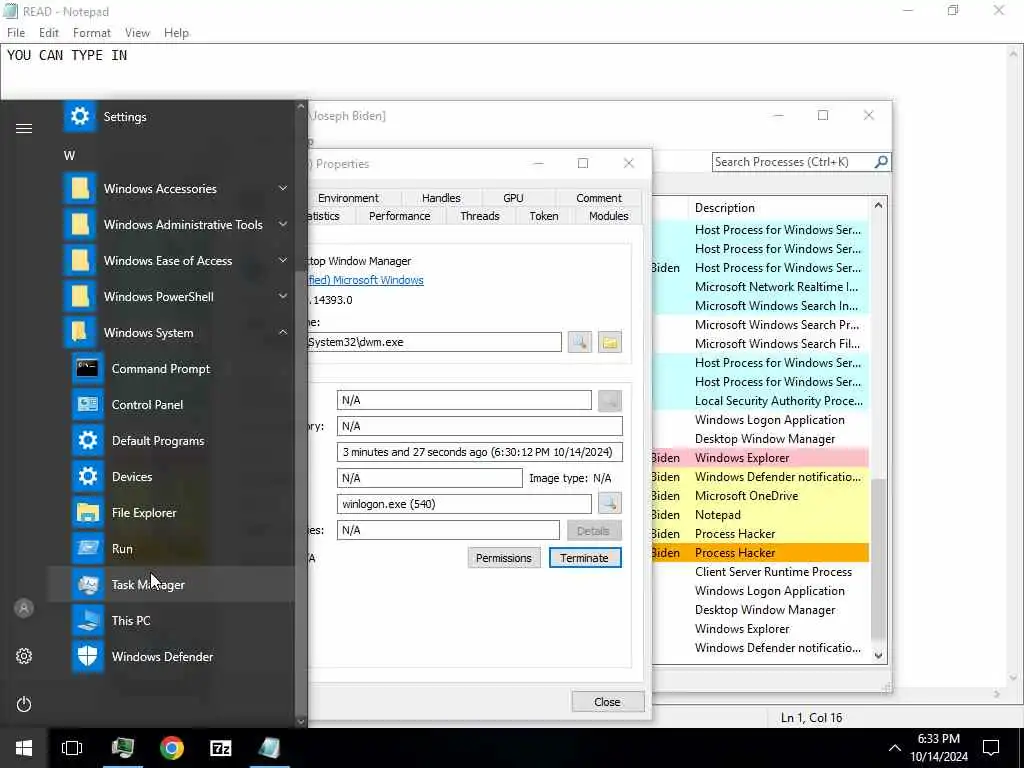Image resolution: width=1024 pixels, height=768 pixels.
Task: Click the Permissions button
Action: pos(504,558)
